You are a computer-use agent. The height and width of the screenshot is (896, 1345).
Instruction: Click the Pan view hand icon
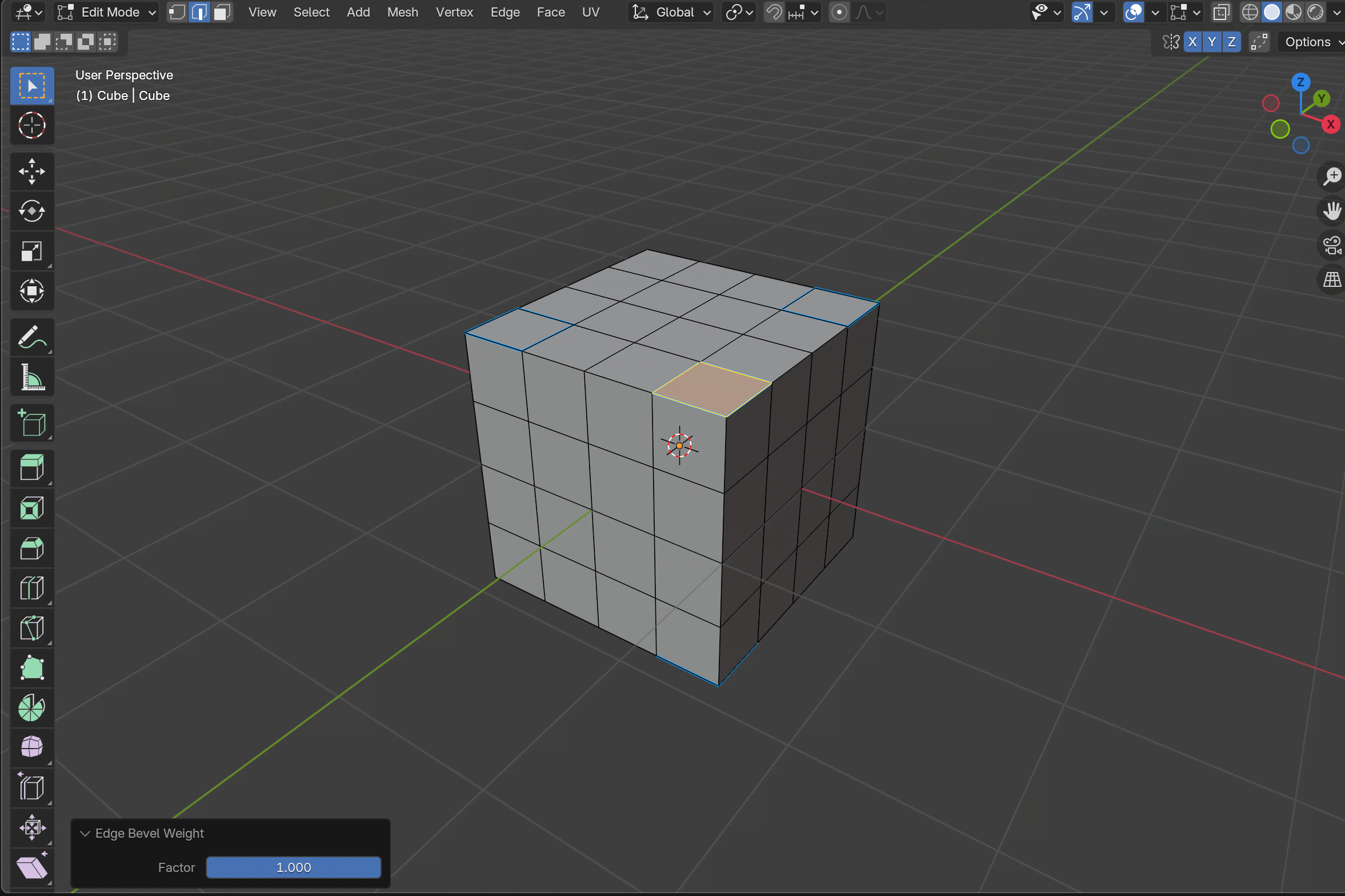[1332, 211]
